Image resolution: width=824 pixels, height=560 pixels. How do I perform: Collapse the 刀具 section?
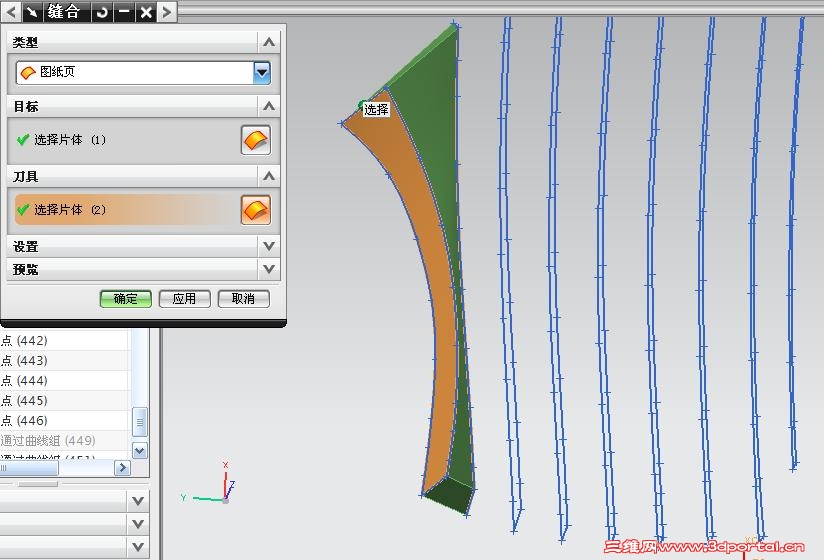pos(269,176)
